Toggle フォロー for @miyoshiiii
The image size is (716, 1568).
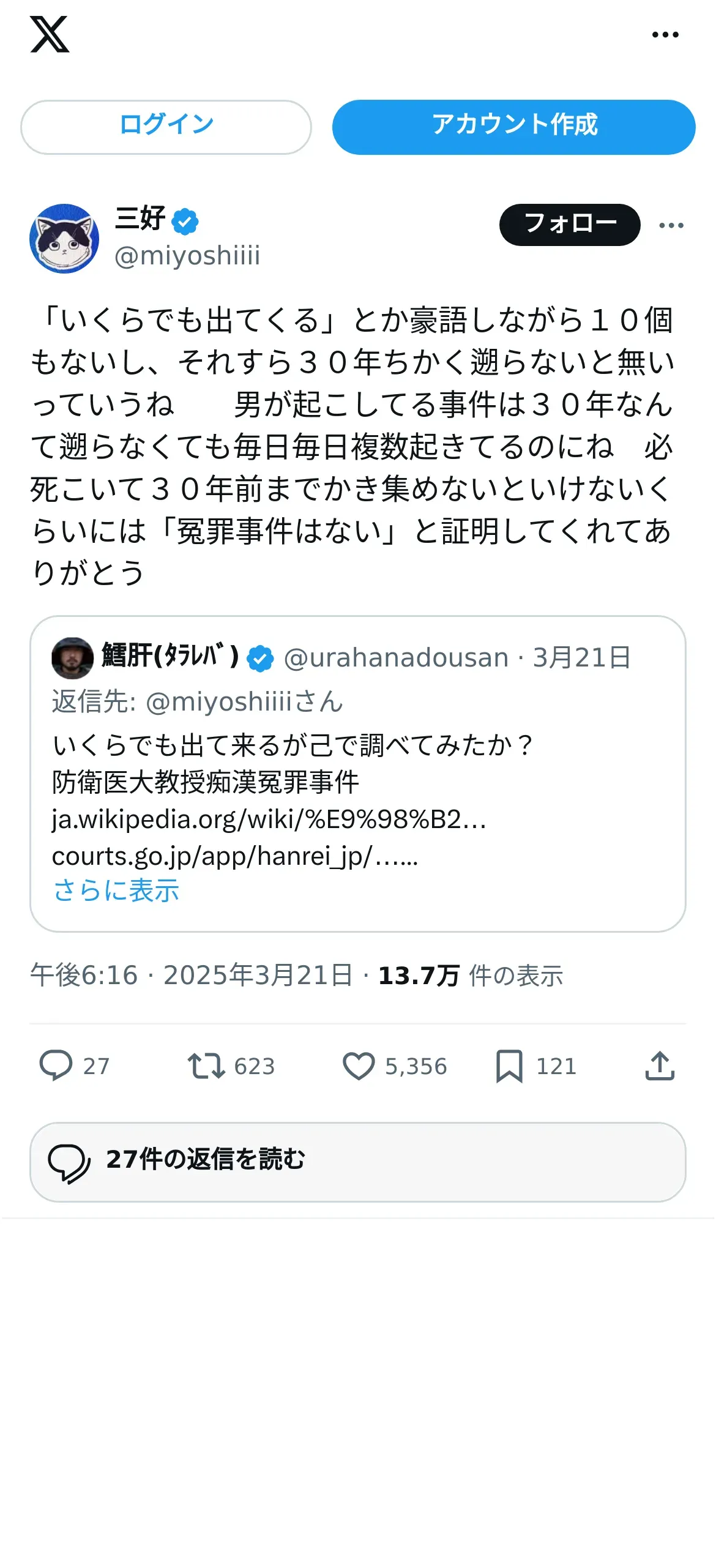pyautogui.click(x=570, y=225)
